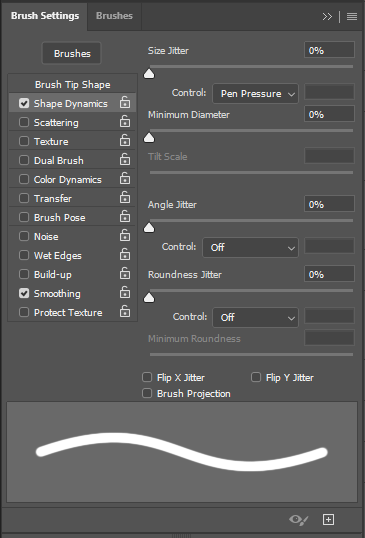The width and height of the screenshot is (365, 538).
Task: Click the Angle Jitter slider handle
Action: click(149, 228)
